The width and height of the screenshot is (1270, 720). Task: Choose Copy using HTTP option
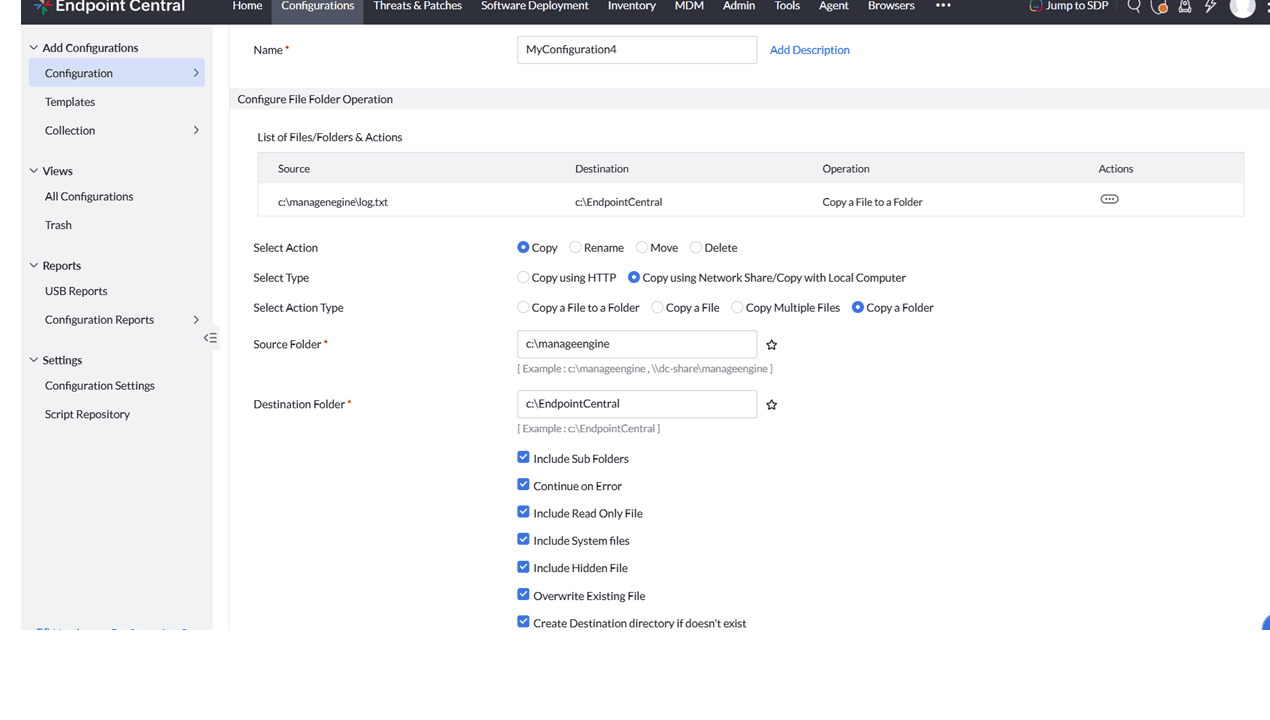(x=523, y=277)
